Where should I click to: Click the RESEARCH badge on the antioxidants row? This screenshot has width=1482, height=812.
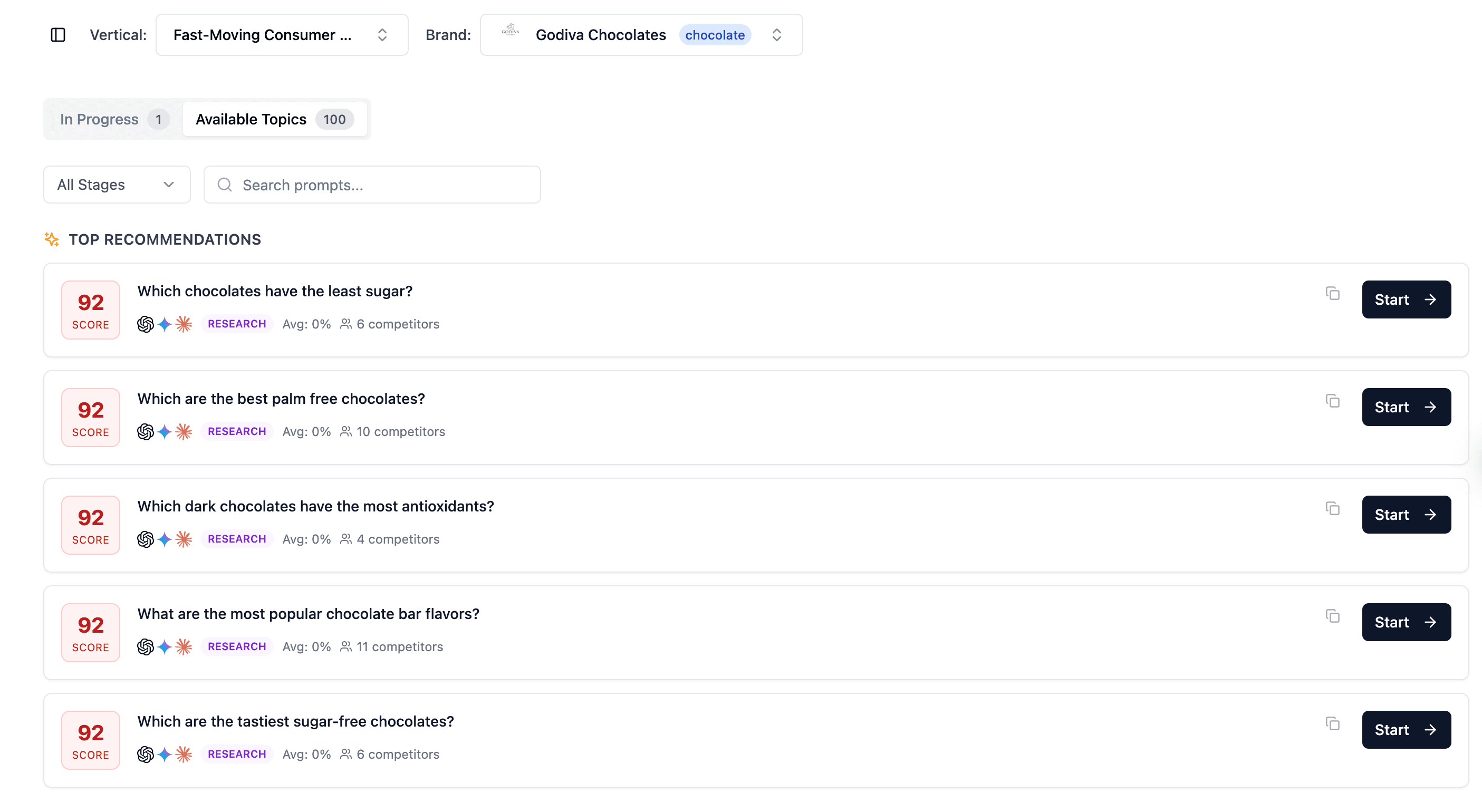pos(236,539)
